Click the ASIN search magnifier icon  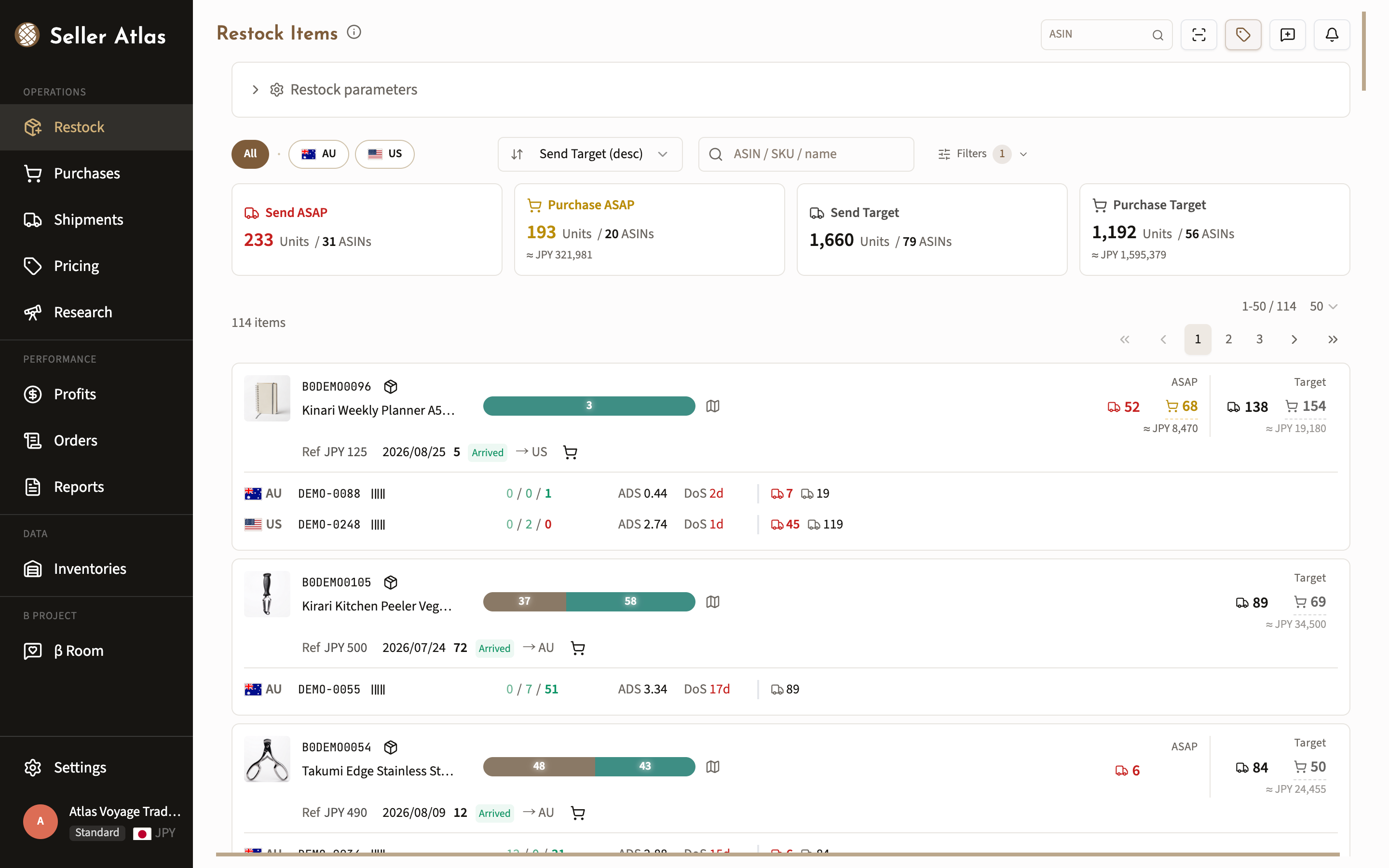click(x=1157, y=35)
